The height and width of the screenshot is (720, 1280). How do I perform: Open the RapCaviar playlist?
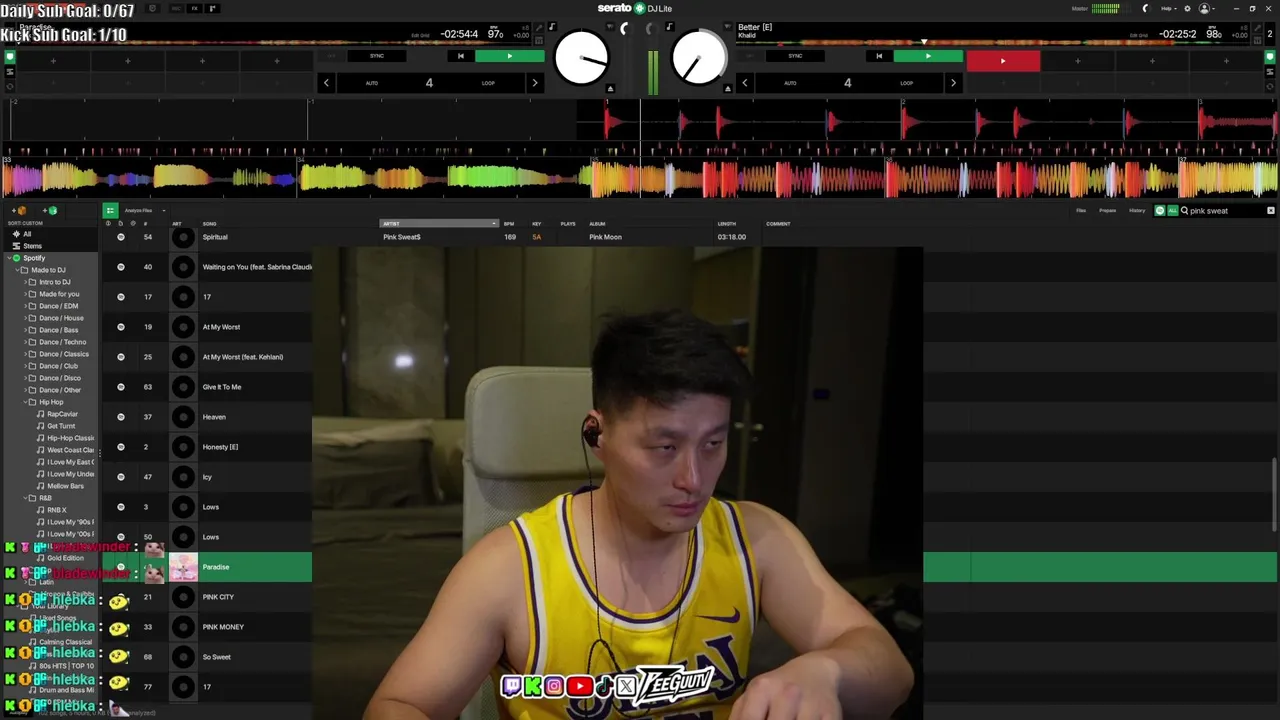(62, 414)
